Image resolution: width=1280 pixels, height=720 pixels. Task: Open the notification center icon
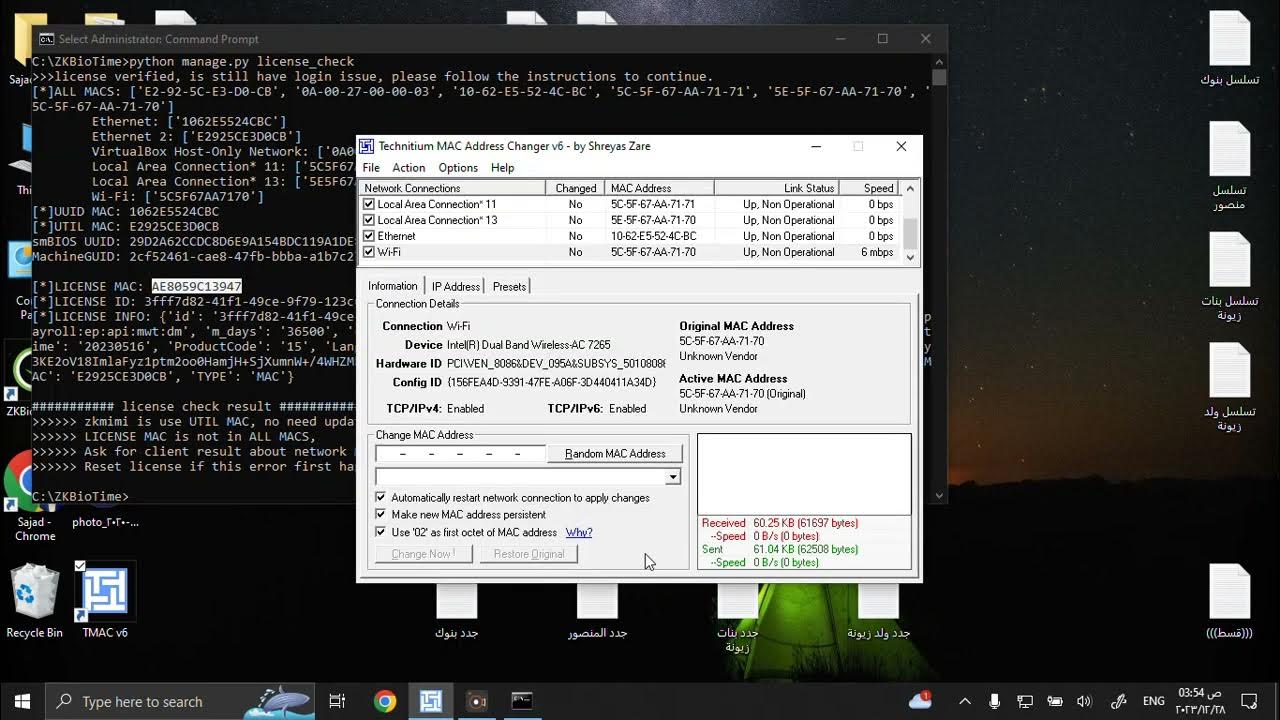tap(1249, 701)
